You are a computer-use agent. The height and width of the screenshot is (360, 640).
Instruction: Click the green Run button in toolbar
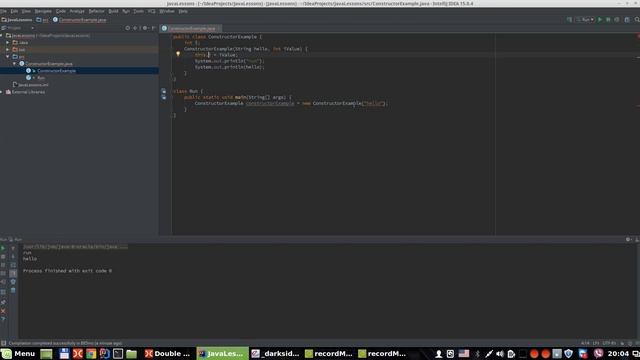[x=600, y=20]
